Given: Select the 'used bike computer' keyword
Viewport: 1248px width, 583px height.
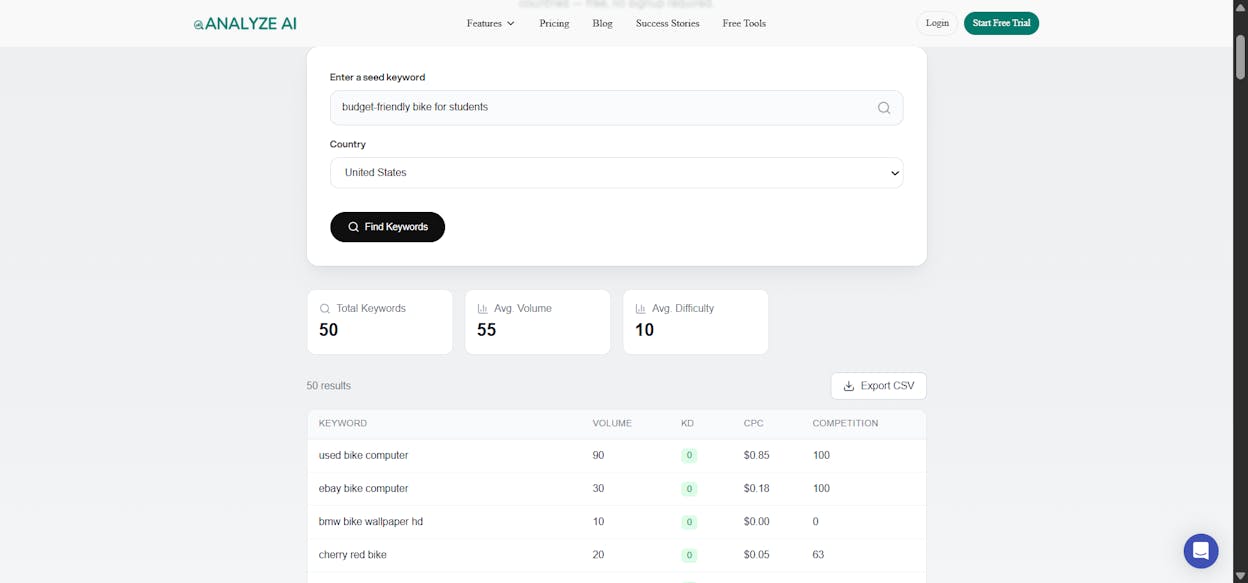Looking at the screenshot, I should (363, 455).
